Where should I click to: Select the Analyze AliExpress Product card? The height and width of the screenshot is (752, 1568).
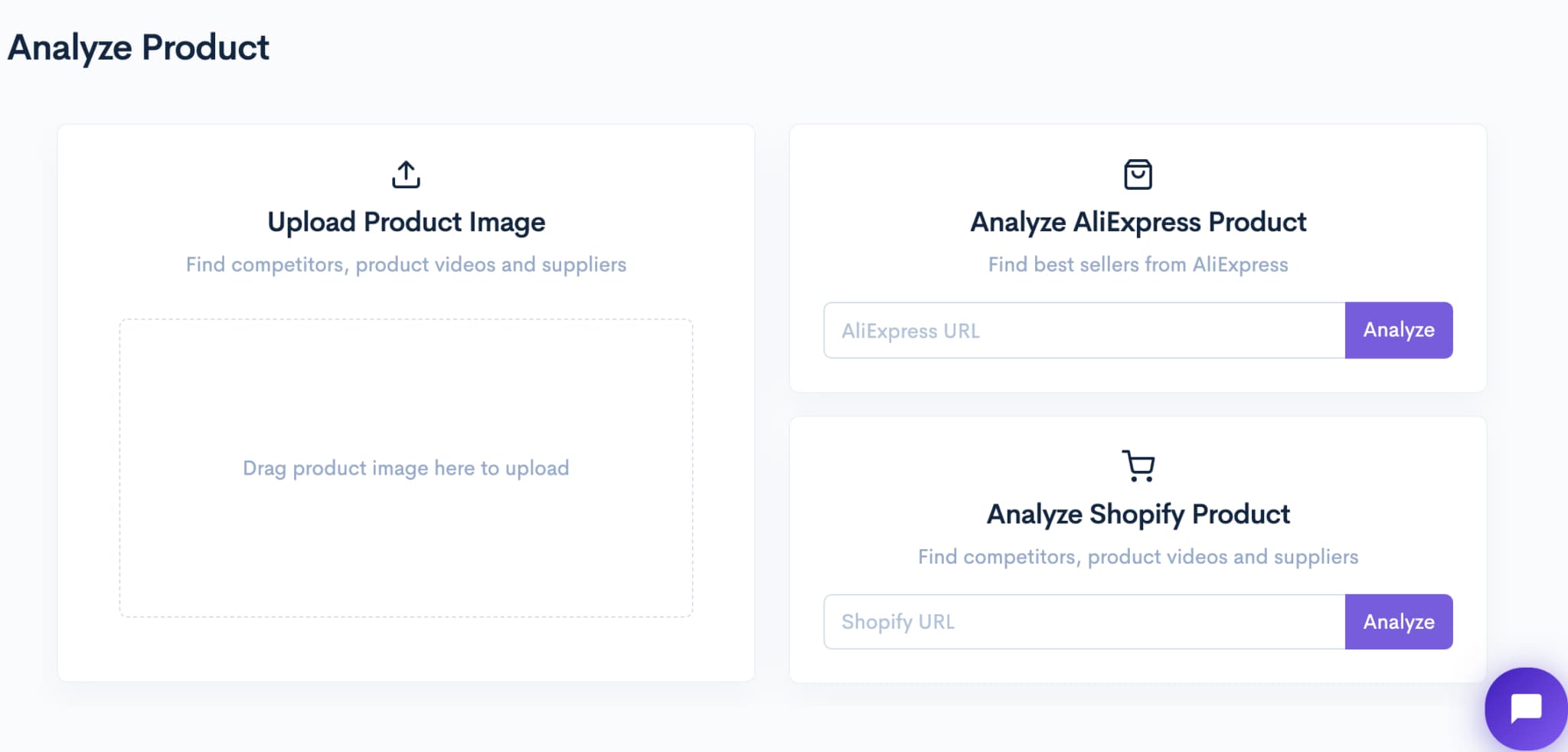(x=1138, y=258)
